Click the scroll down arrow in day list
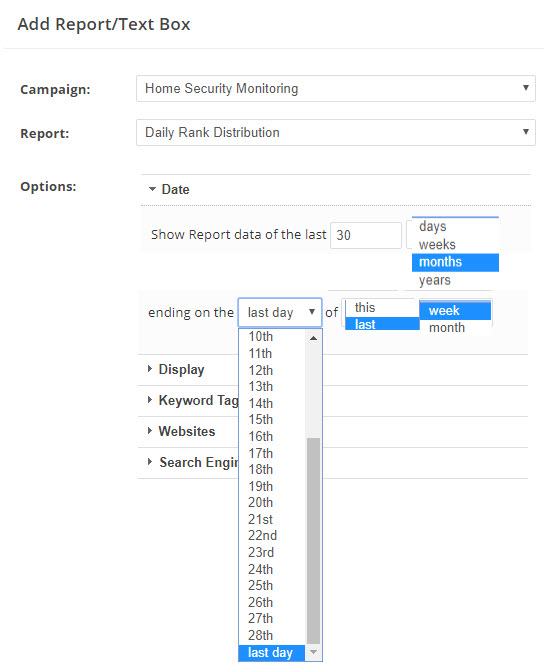The width and height of the screenshot is (545, 669). tap(314, 652)
